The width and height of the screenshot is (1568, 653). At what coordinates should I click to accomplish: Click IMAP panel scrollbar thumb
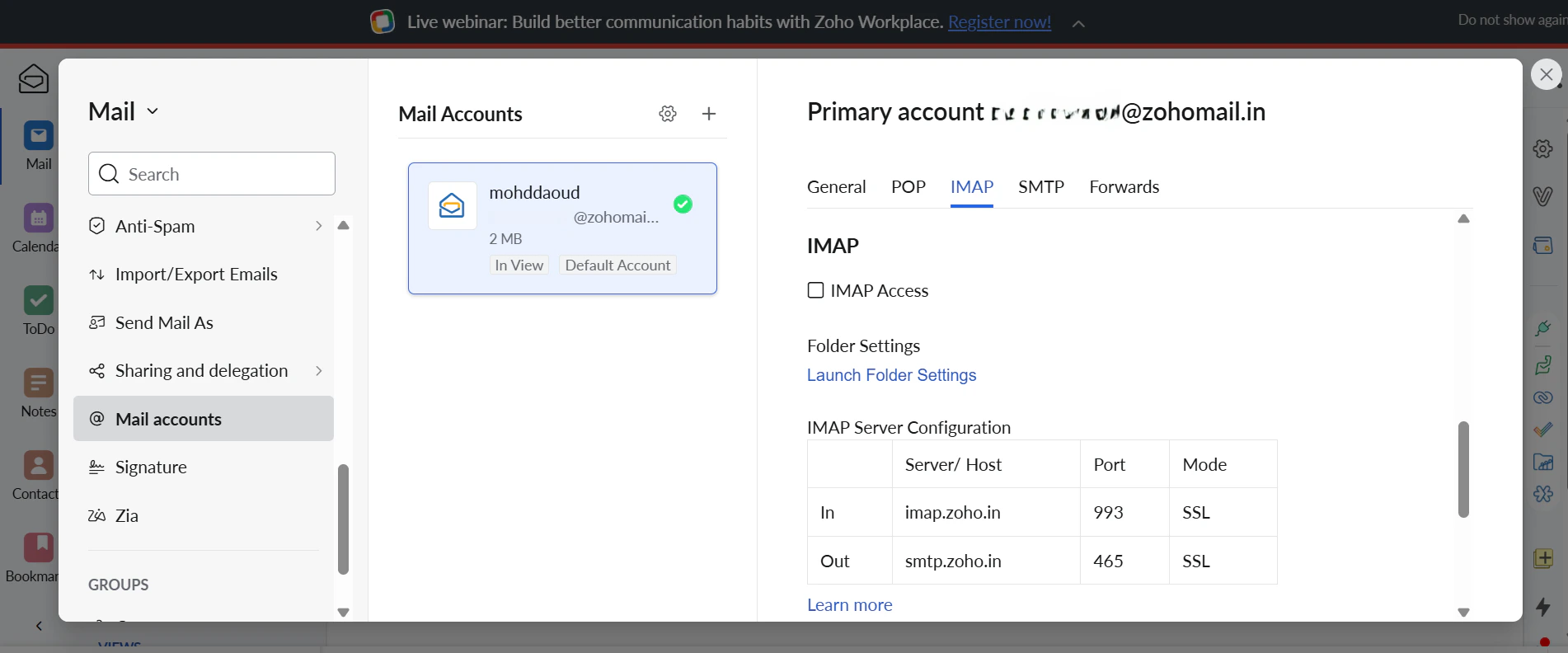pyautogui.click(x=1463, y=469)
